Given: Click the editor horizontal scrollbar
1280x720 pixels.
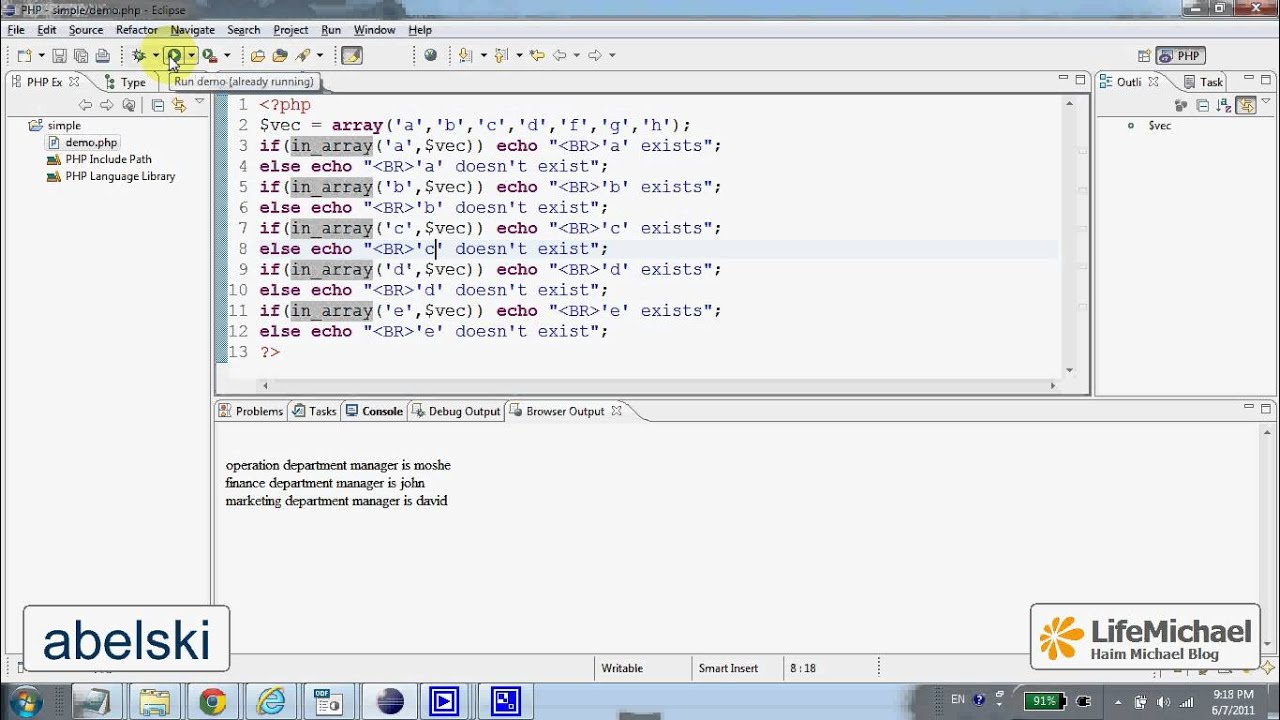Looking at the screenshot, I should 658,385.
